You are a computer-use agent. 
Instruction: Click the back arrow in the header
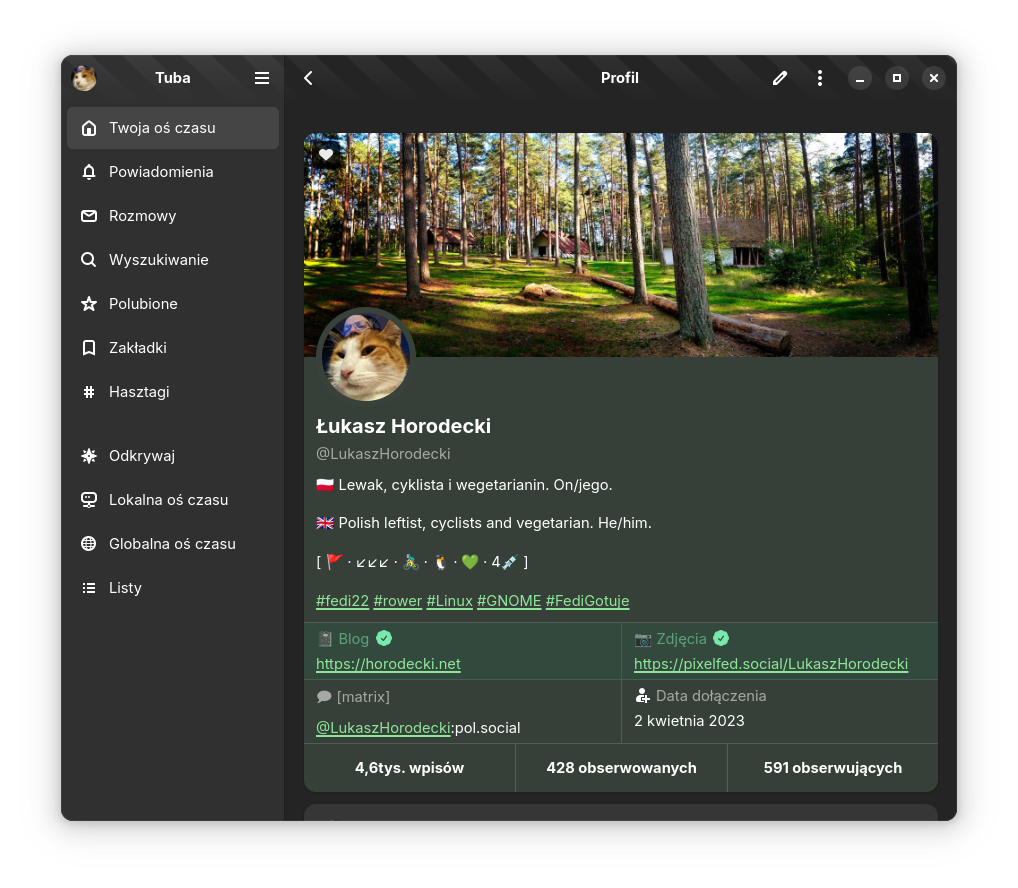(308, 78)
